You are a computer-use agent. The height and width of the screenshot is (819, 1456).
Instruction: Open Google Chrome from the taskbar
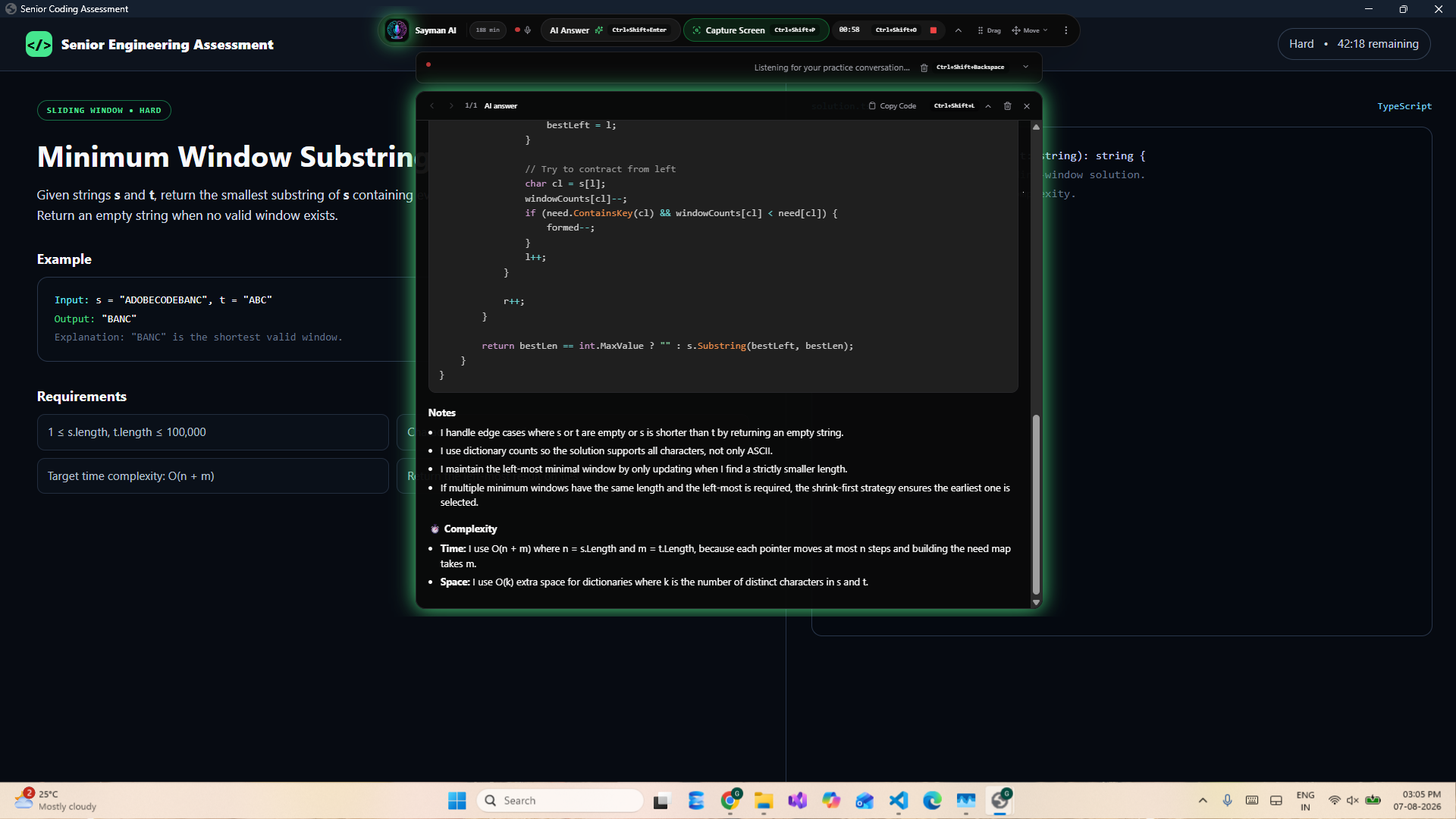[x=730, y=801]
